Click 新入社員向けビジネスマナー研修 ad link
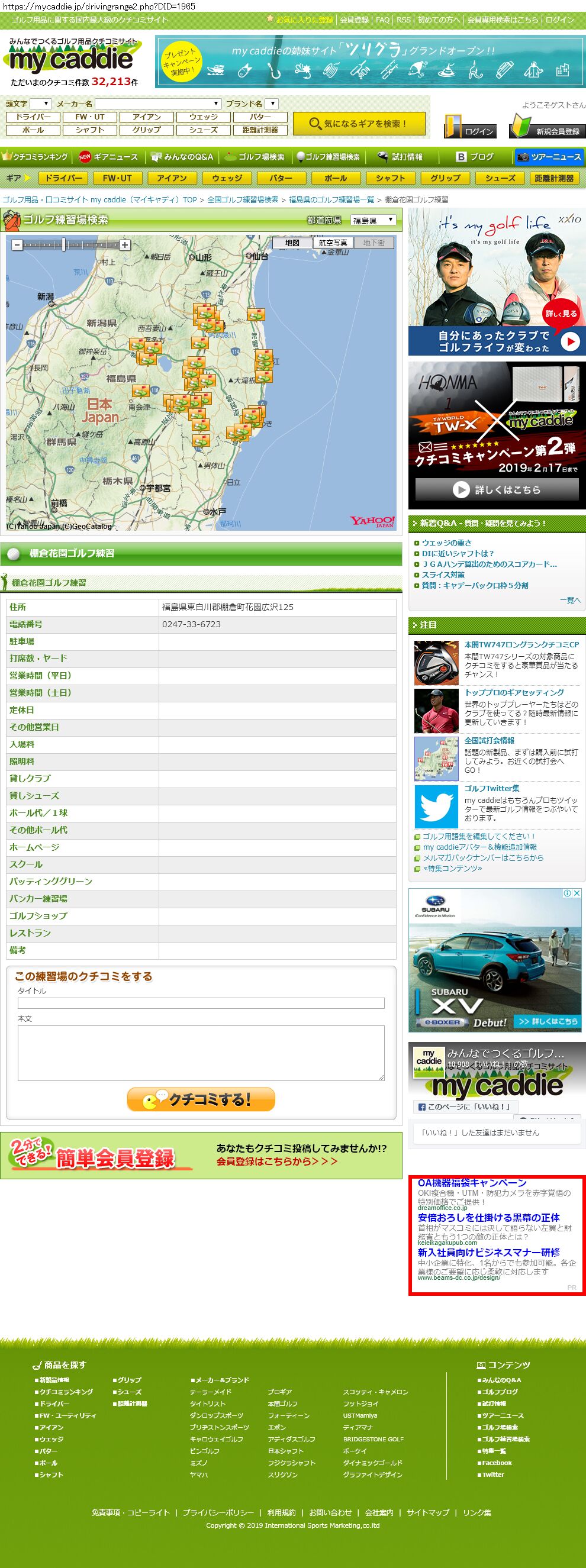586x1568 pixels. (x=488, y=1252)
